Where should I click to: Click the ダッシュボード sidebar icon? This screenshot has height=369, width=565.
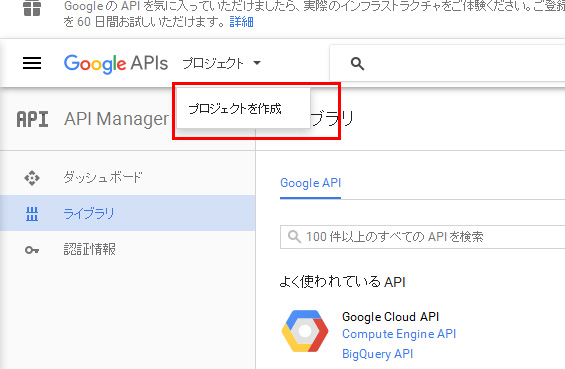(32, 178)
